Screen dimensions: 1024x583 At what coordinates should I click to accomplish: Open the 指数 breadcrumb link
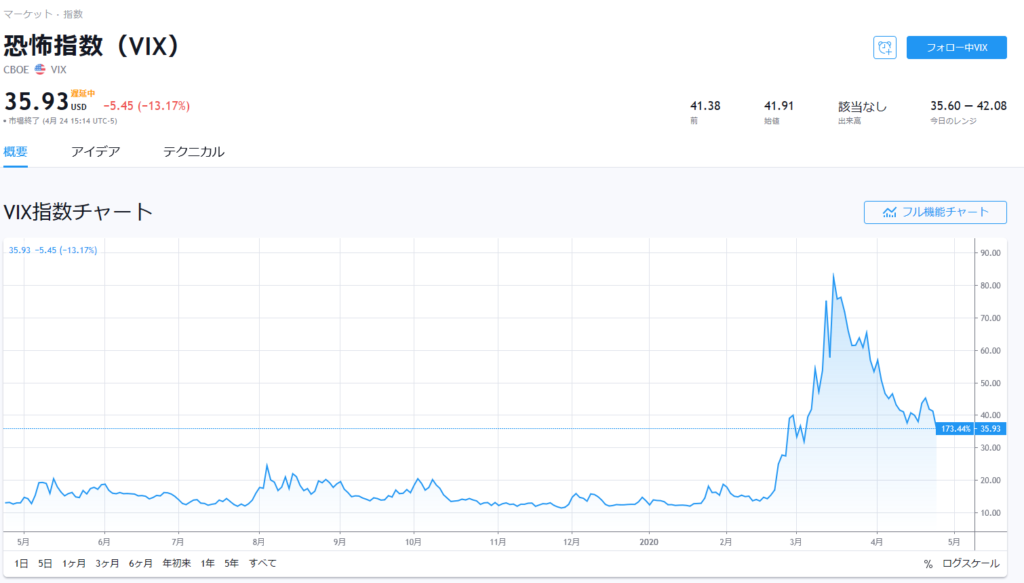coord(73,15)
